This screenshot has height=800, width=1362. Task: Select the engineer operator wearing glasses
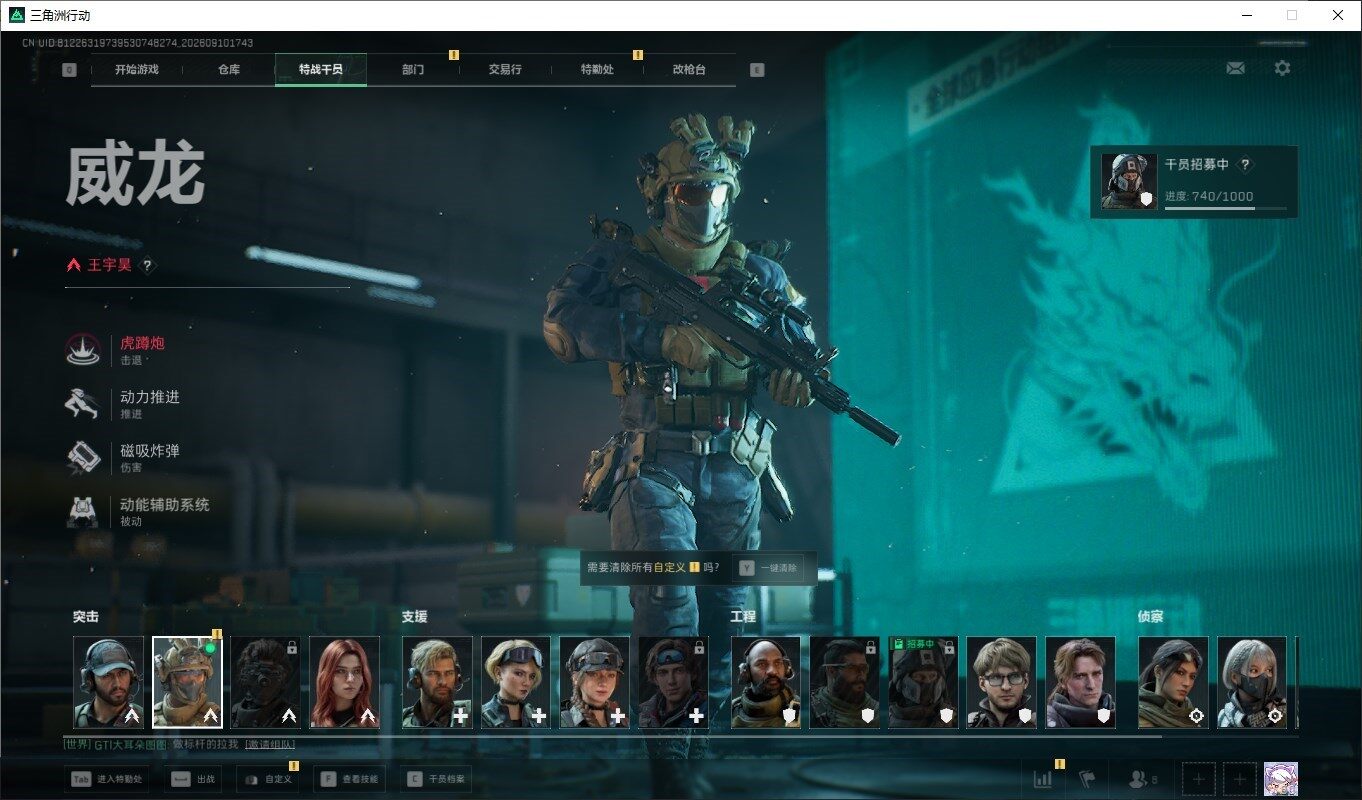pyautogui.click(x=1002, y=682)
